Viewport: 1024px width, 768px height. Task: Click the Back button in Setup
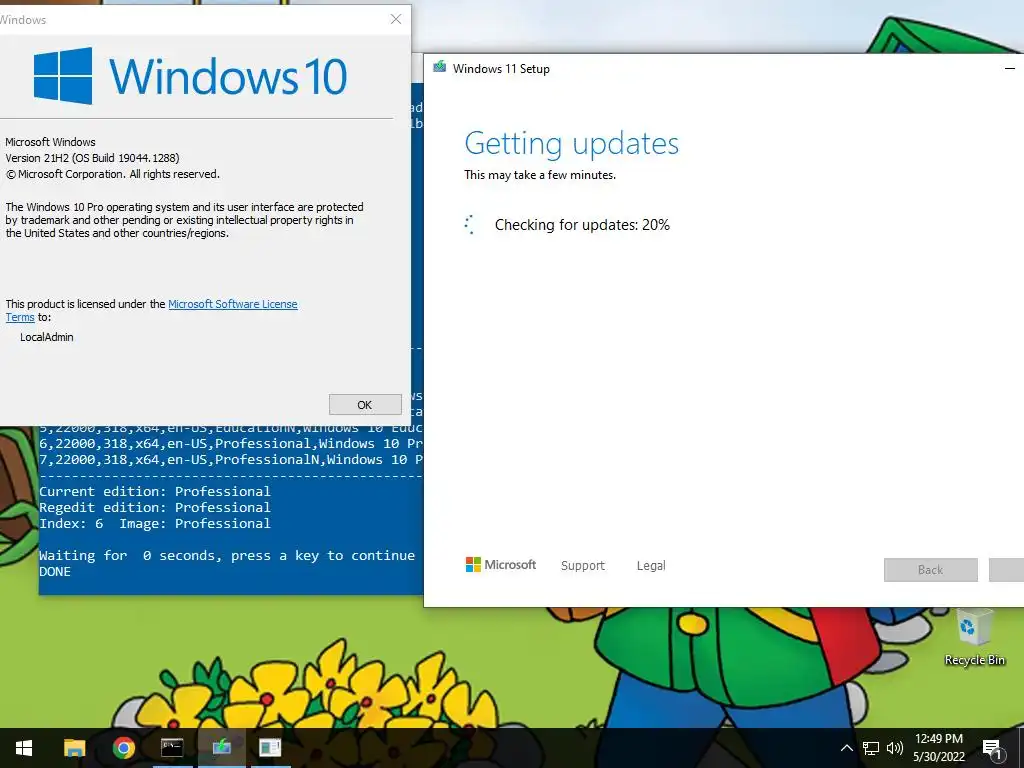pyautogui.click(x=931, y=569)
